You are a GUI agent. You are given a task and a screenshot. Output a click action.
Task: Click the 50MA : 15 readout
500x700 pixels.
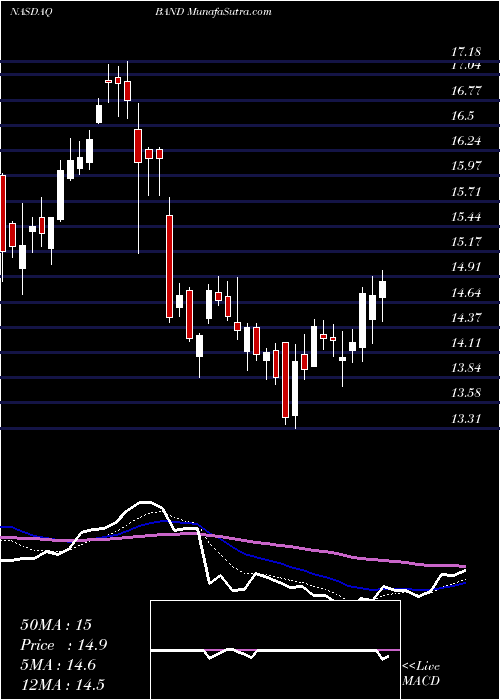click(56, 625)
